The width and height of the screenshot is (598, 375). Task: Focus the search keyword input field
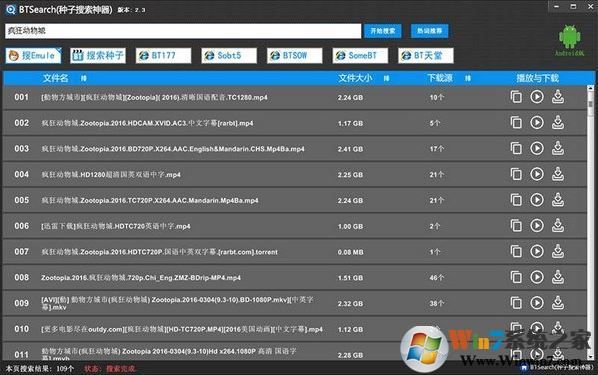[183, 31]
